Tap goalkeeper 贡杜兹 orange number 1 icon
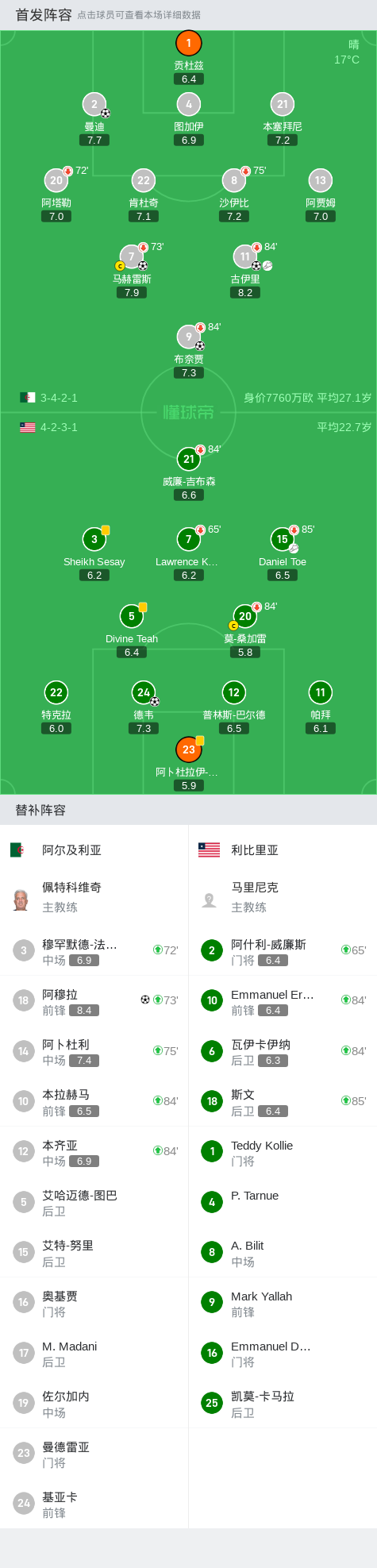Image resolution: width=377 pixels, height=1568 pixels. (189, 43)
